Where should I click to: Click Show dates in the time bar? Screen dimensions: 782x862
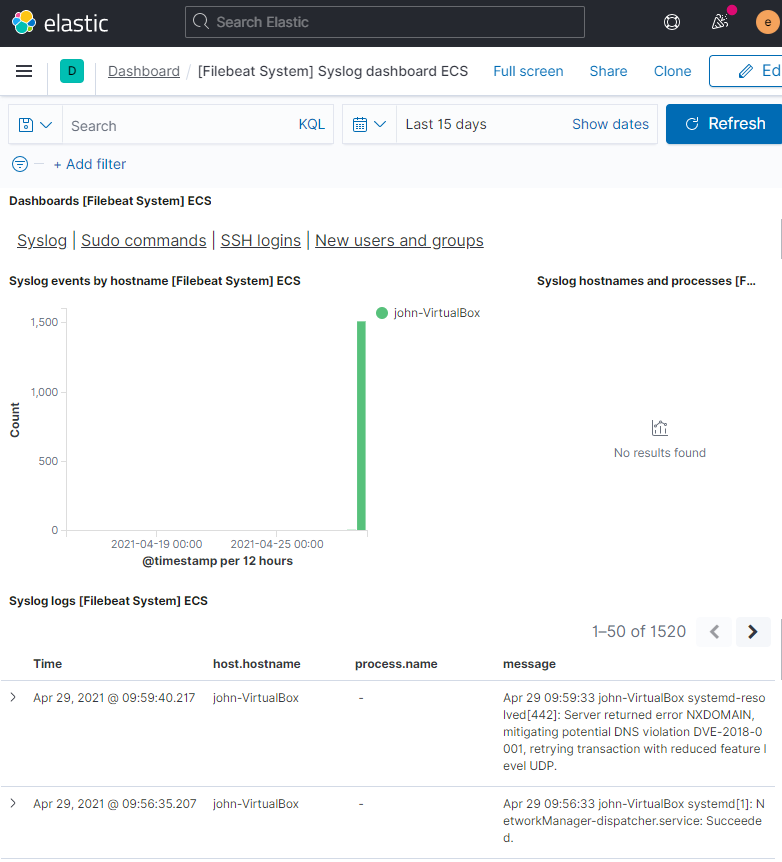[610, 124]
